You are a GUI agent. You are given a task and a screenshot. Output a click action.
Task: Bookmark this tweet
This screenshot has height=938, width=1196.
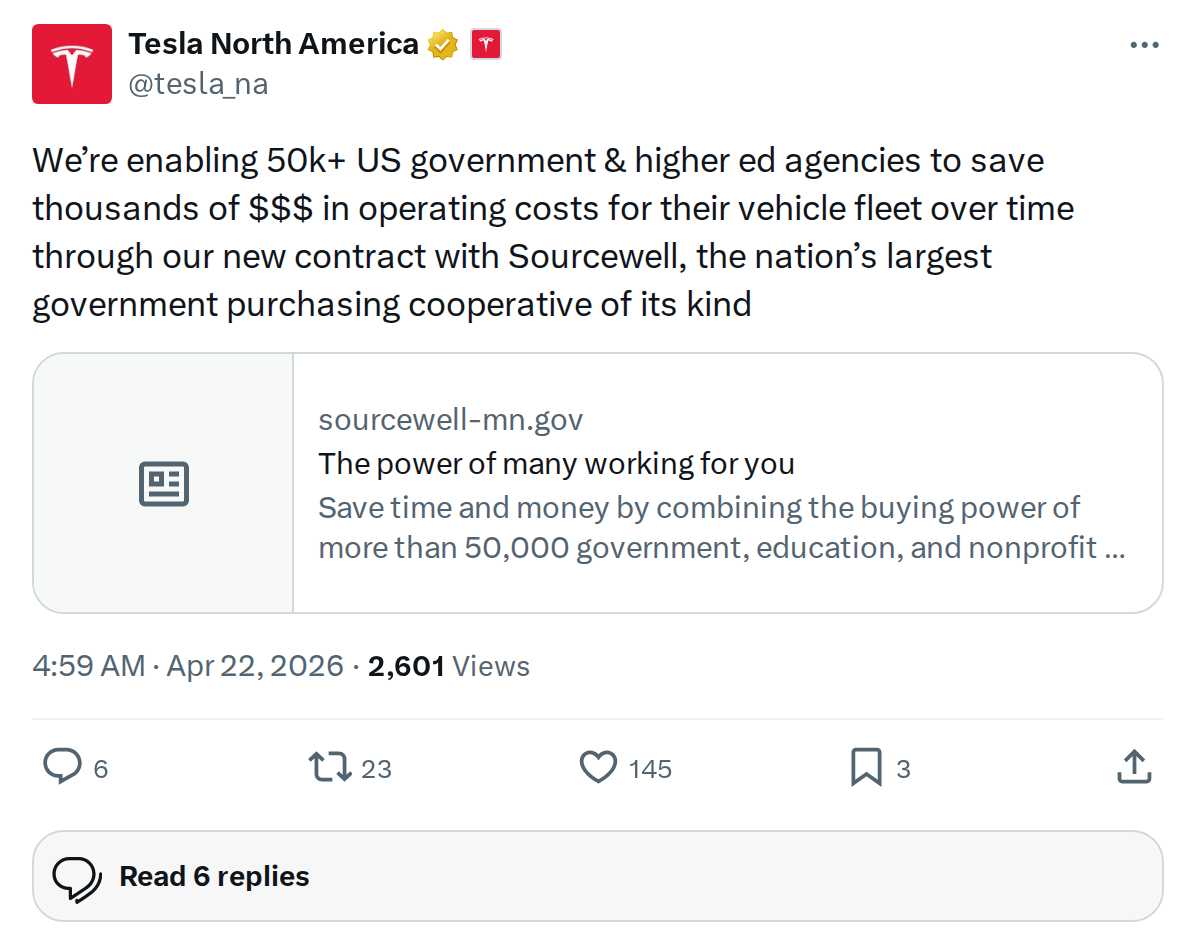click(866, 767)
